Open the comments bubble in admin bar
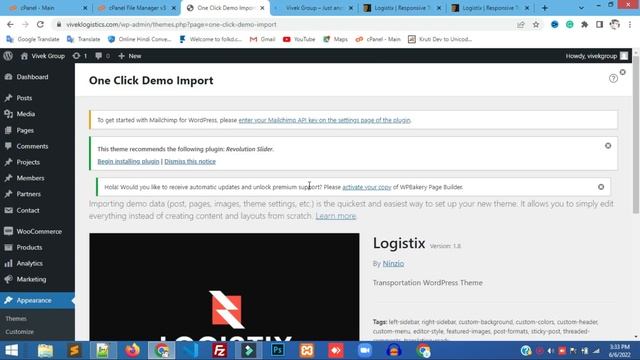 (x=102, y=56)
